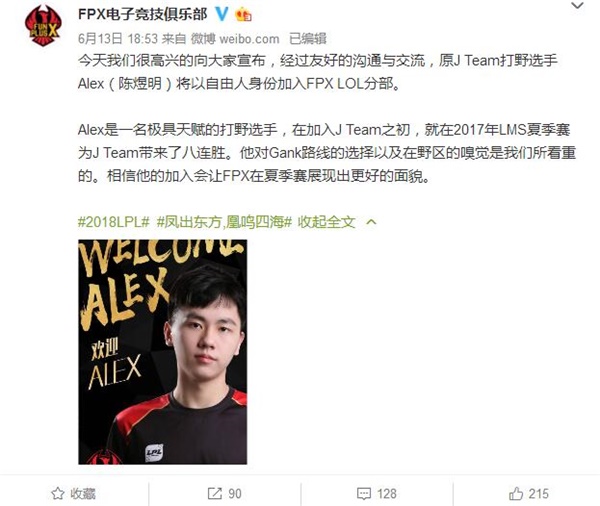
Task: Enlarge the Welcome Alex poster image
Action: point(163,352)
